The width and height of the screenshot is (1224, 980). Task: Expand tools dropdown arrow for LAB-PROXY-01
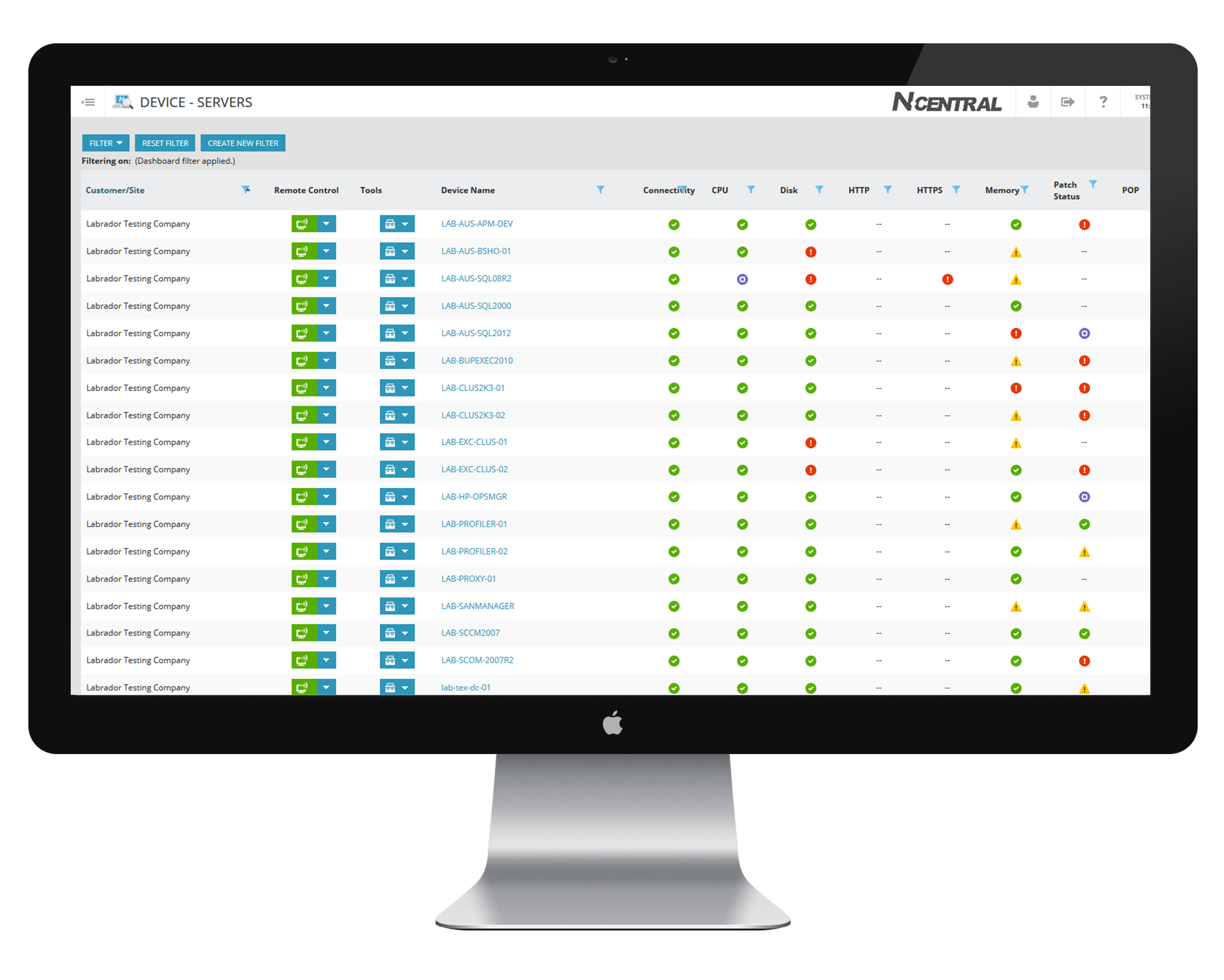(x=405, y=579)
